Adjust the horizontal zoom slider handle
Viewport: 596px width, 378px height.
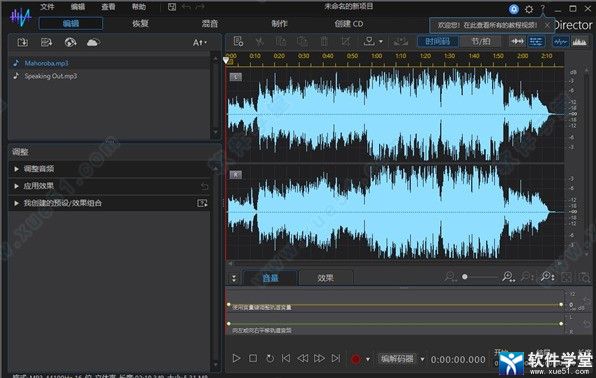464,277
